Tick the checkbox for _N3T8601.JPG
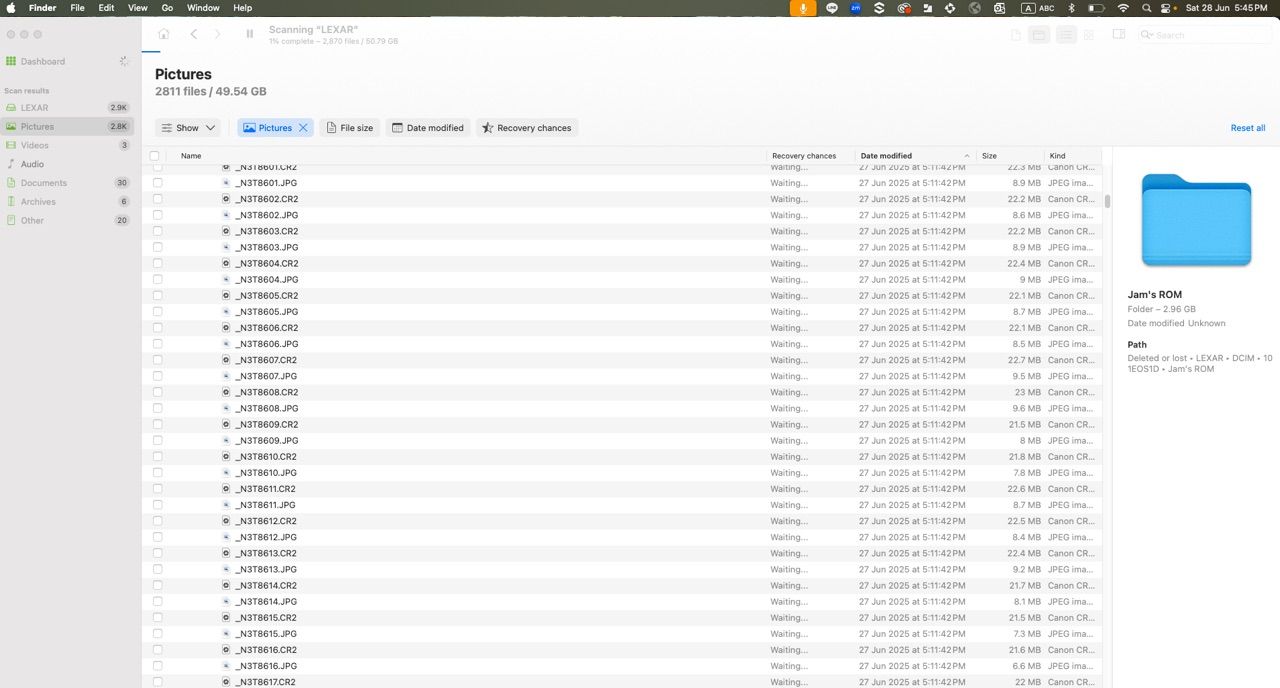1280x688 pixels. tap(157, 183)
